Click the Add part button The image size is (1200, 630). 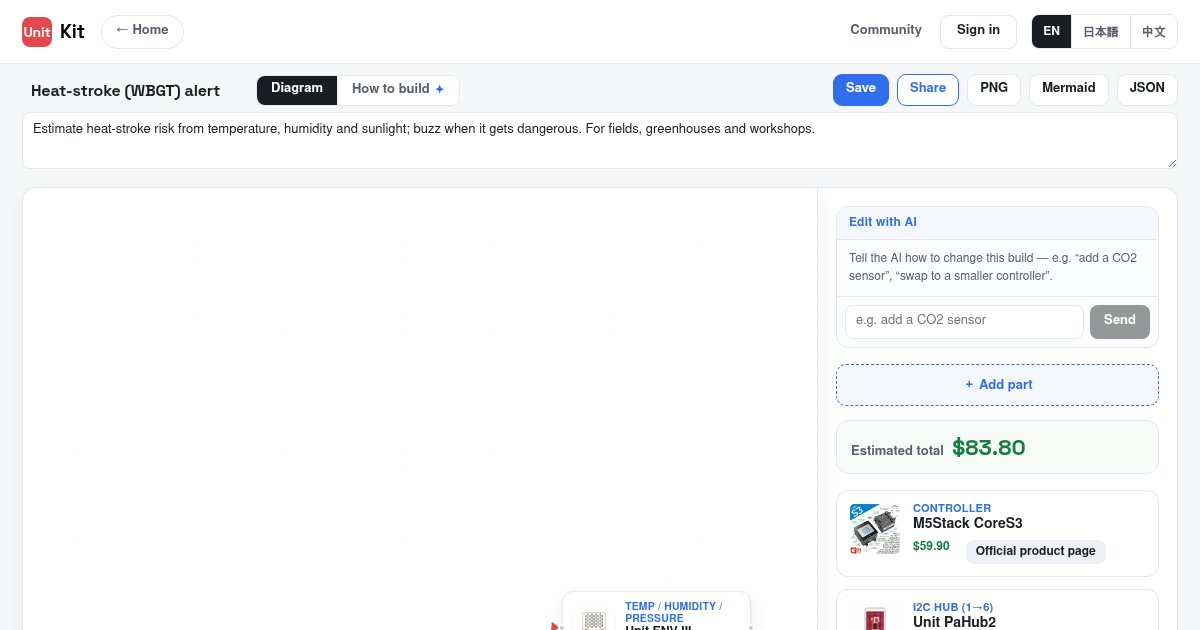point(997,385)
